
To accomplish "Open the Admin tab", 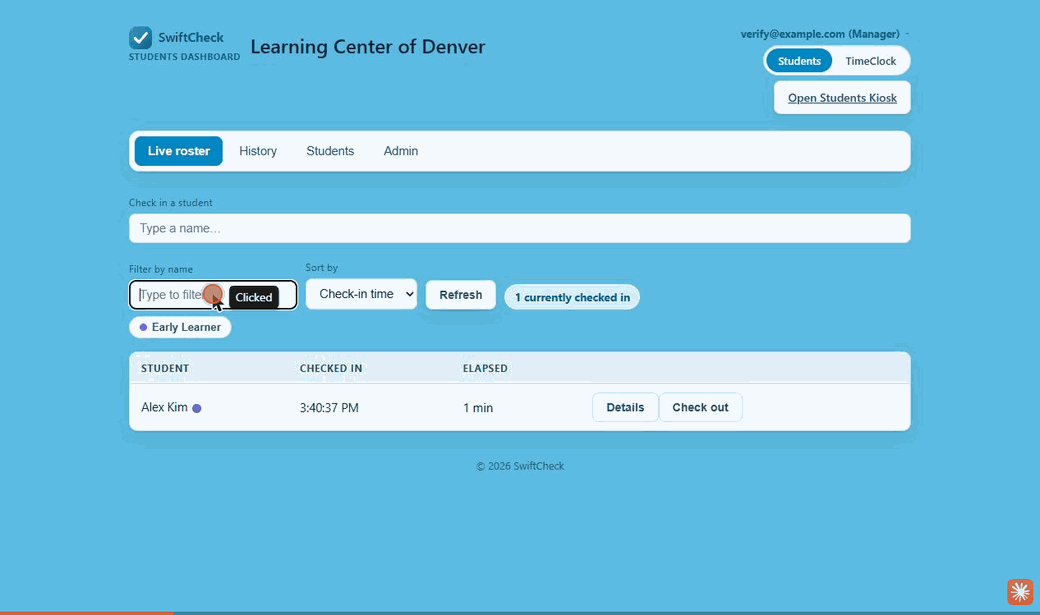I will tap(401, 151).
